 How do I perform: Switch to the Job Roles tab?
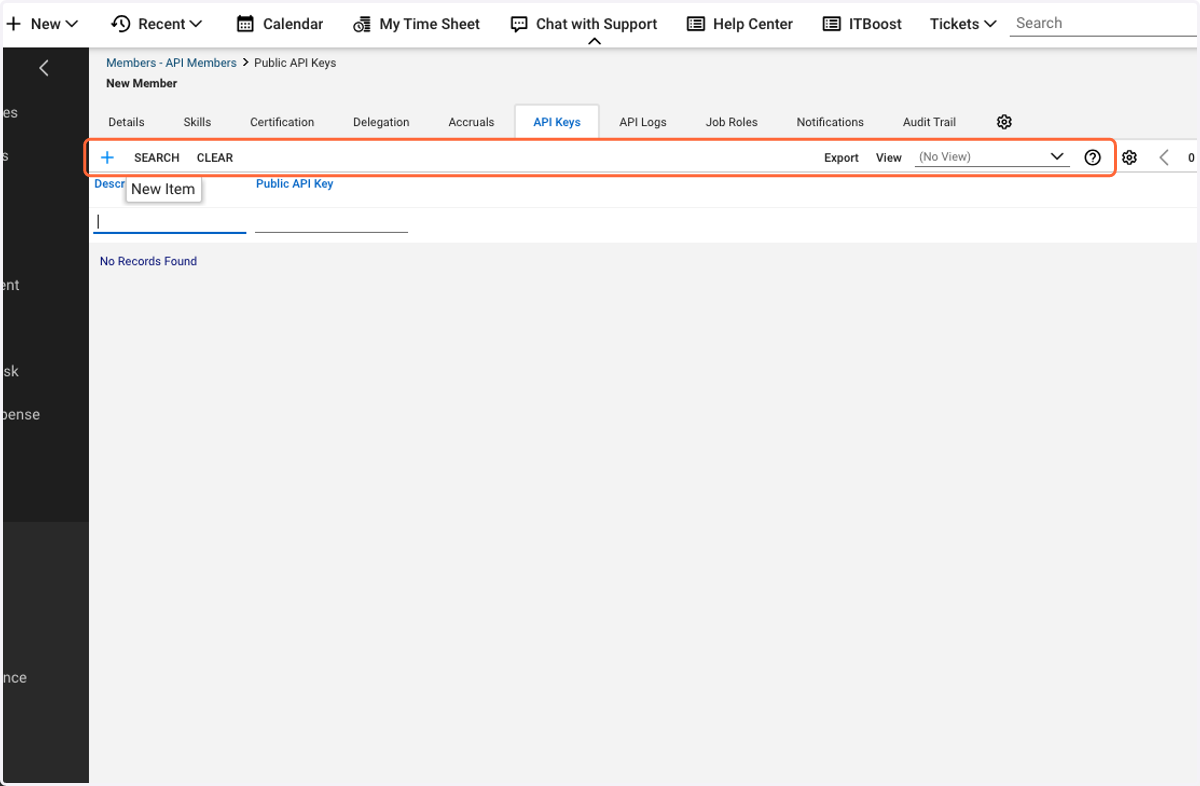(732, 122)
